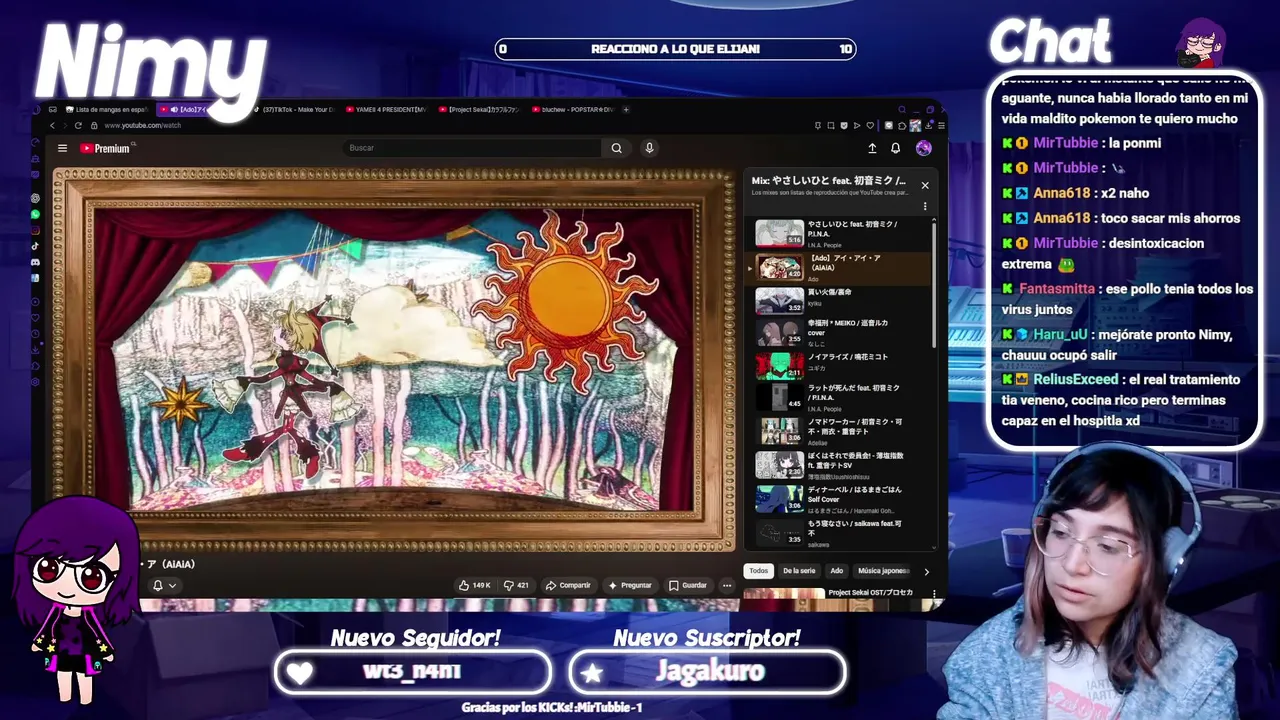Click the video player artwork
The image size is (1280, 720).
pyautogui.click(x=395, y=360)
